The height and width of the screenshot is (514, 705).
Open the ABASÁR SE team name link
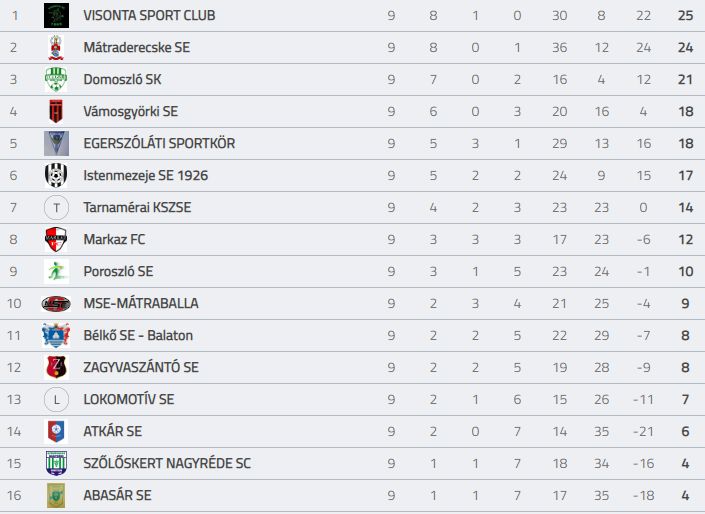point(117,495)
